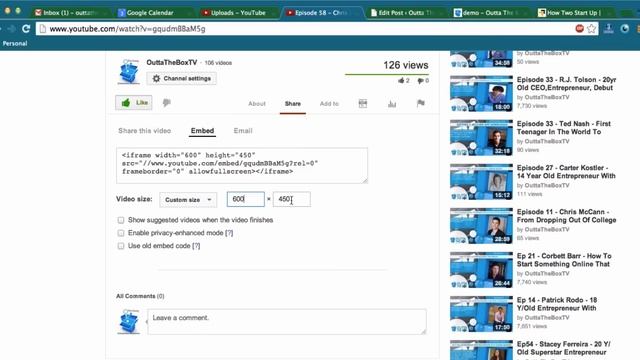Click the round extension icon beside downloads
Viewport: 640px width, 360px height.
(624, 29)
